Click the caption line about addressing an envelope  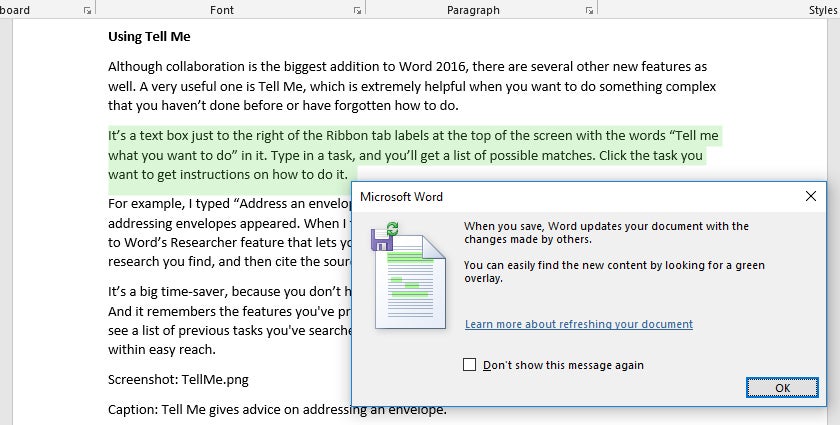click(x=277, y=409)
